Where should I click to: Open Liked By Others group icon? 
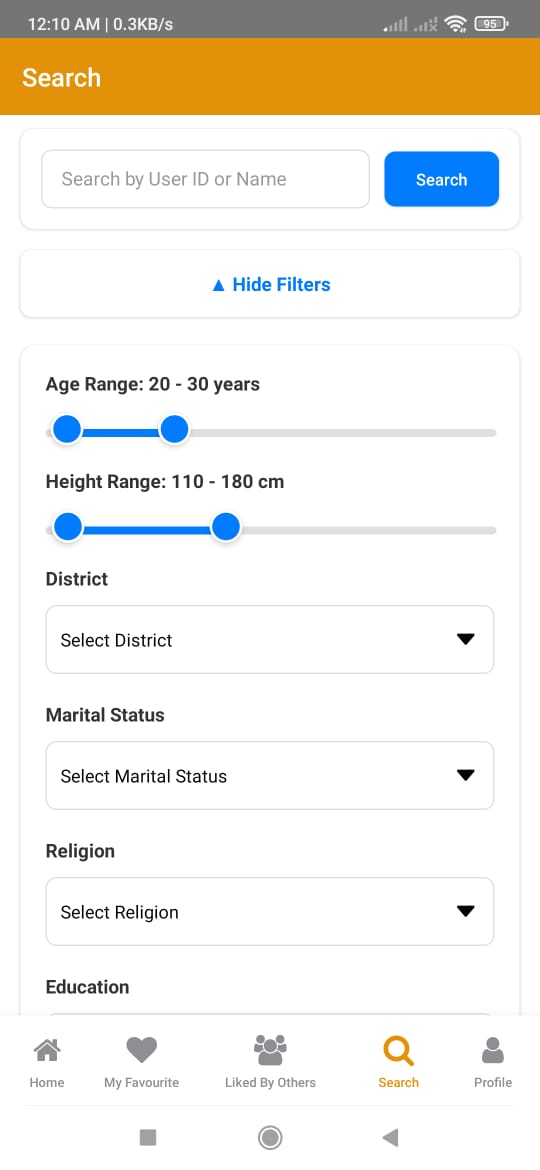(x=270, y=1050)
